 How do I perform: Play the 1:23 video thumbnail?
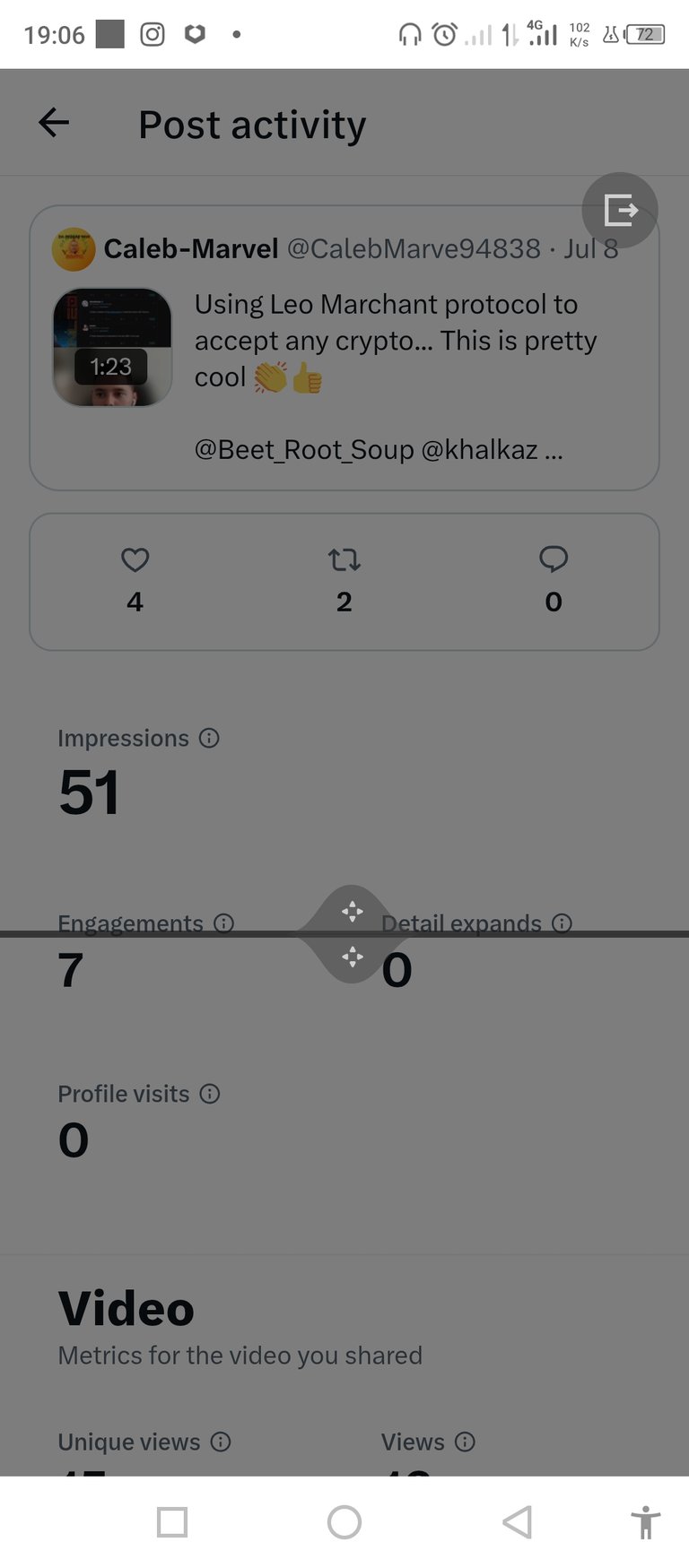112,347
